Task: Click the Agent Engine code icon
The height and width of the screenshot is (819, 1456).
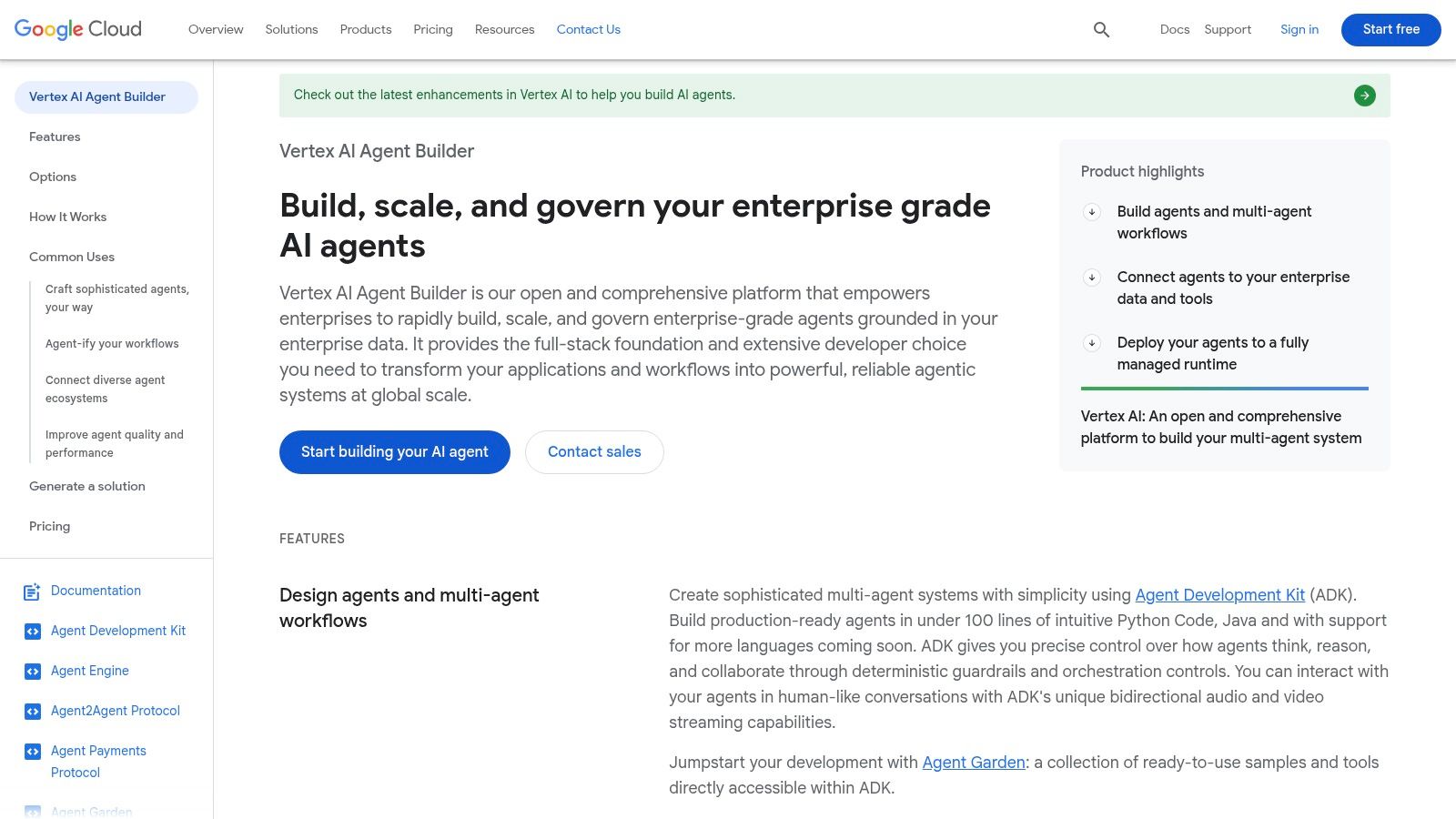Action: tap(31, 671)
